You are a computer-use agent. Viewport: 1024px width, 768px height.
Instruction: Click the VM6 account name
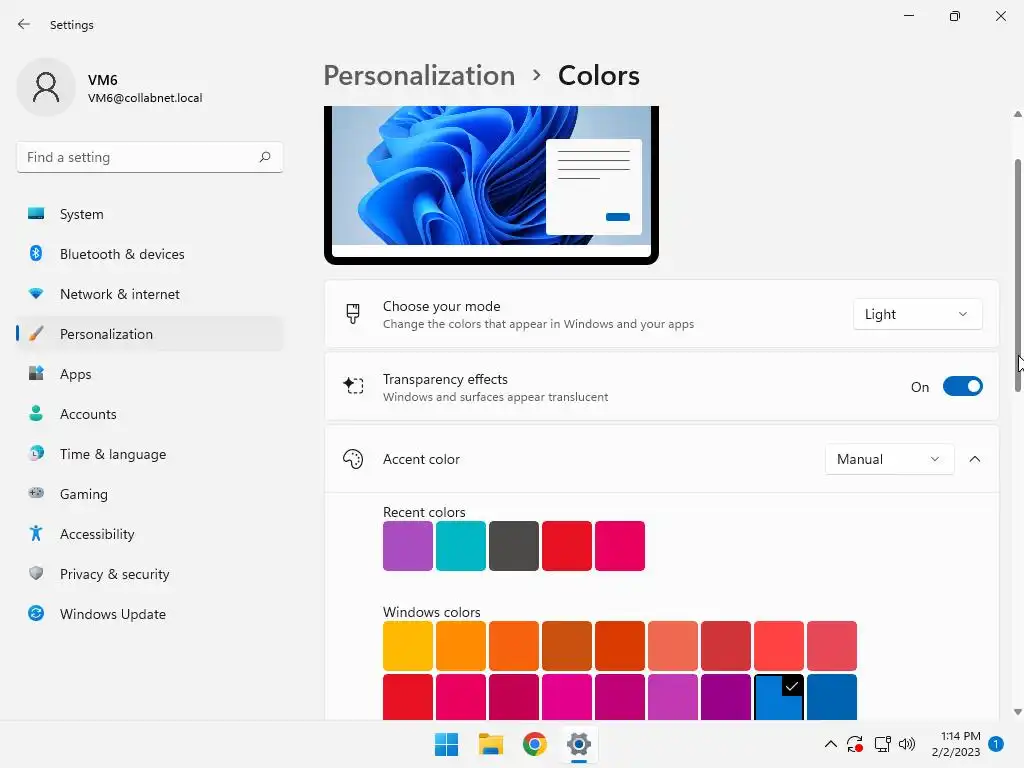point(103,80)
